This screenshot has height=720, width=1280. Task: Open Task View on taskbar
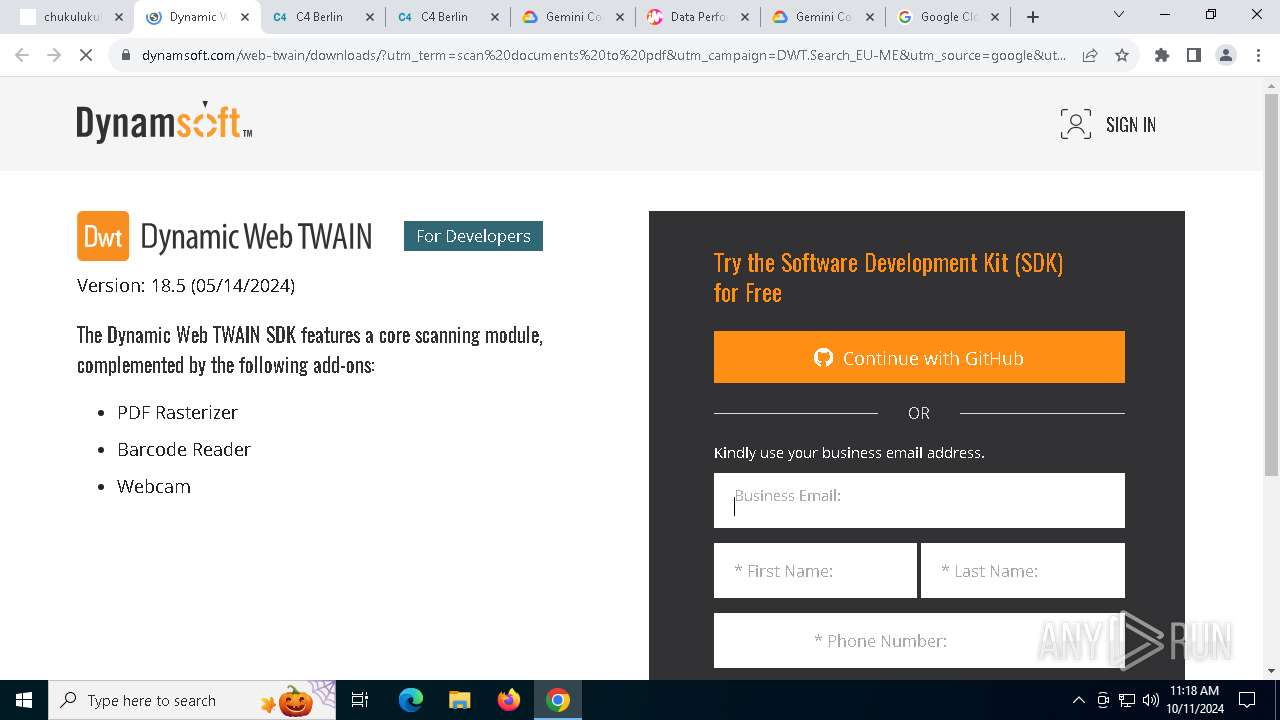(360, 700)
